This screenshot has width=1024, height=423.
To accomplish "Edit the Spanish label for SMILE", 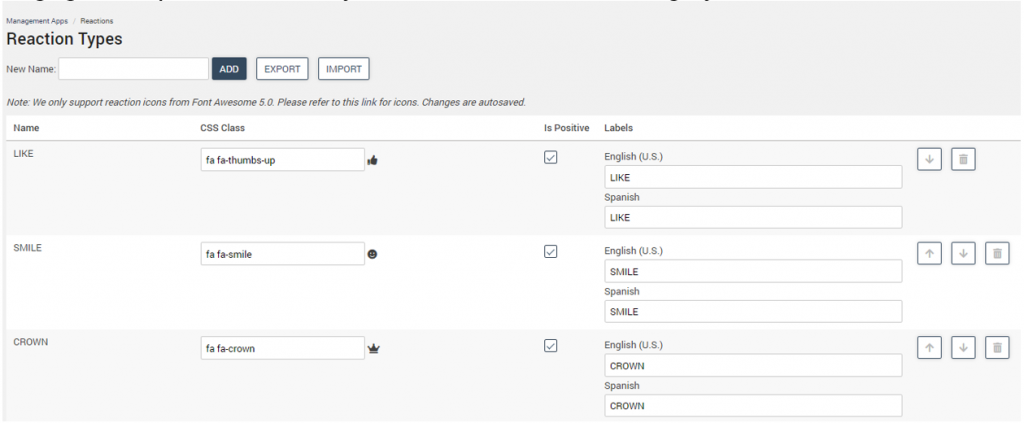I will 753,312.
